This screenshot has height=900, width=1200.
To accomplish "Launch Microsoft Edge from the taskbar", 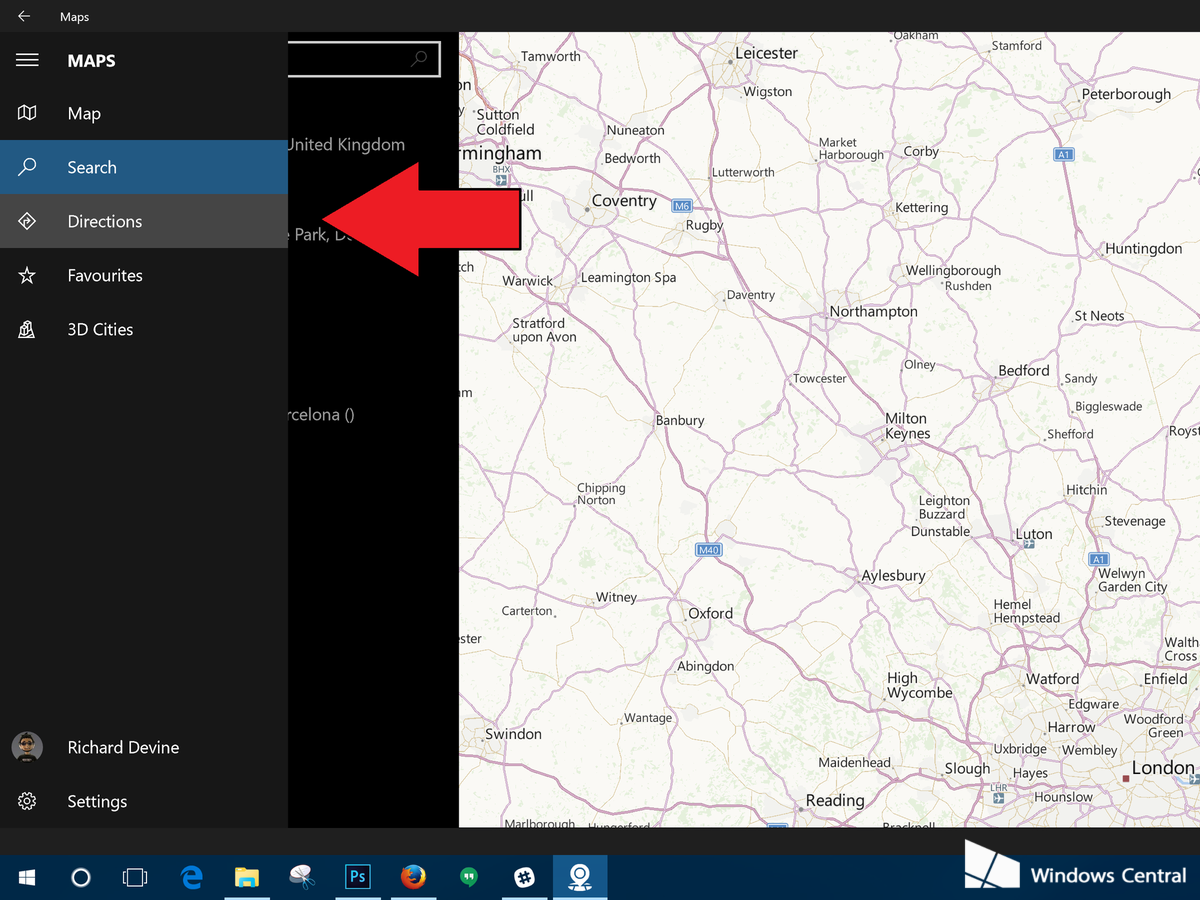I will point(192,877).
